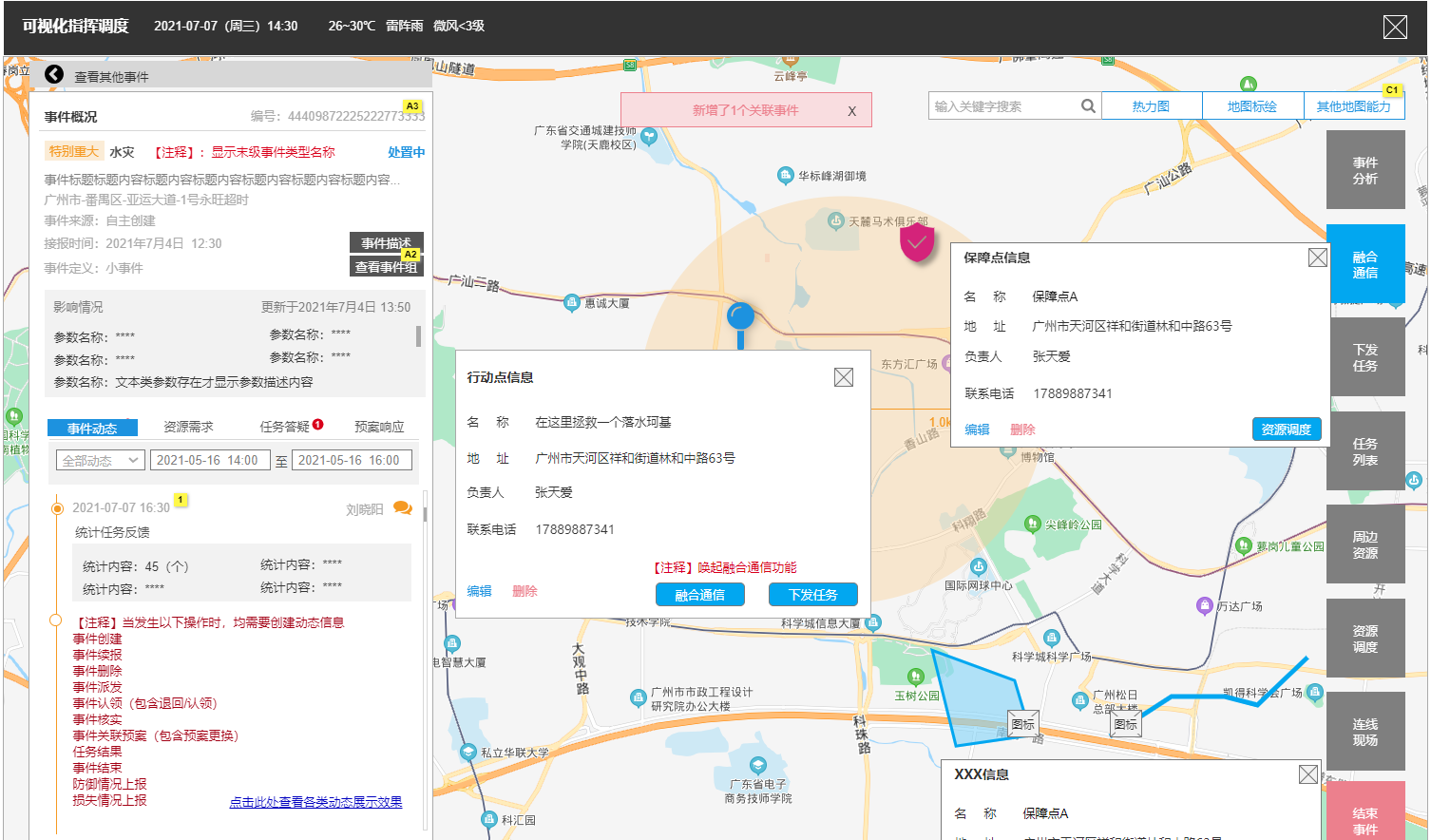Click the 查看事件组 button
This screenshot has width=1431, height=840.
point(386,267)
